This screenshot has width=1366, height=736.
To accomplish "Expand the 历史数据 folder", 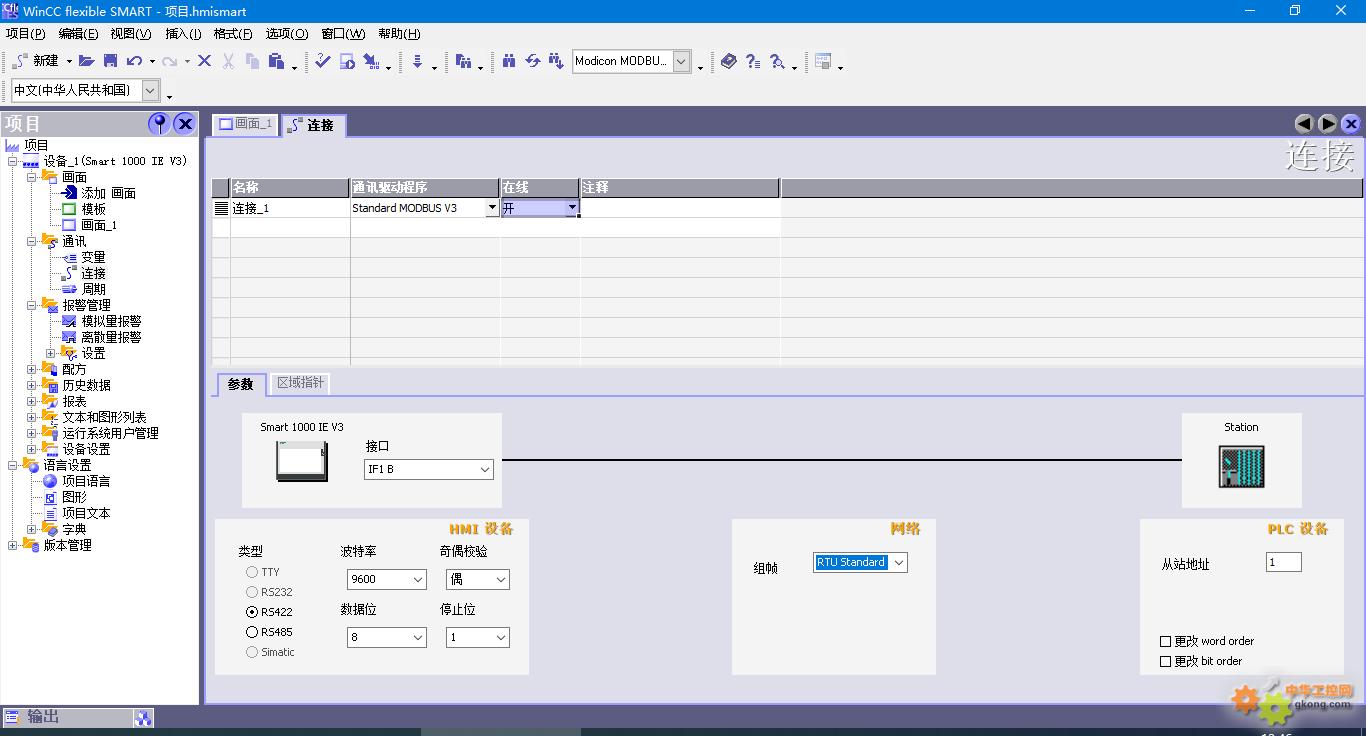I will pyautogui.click(x=32, y=385).
